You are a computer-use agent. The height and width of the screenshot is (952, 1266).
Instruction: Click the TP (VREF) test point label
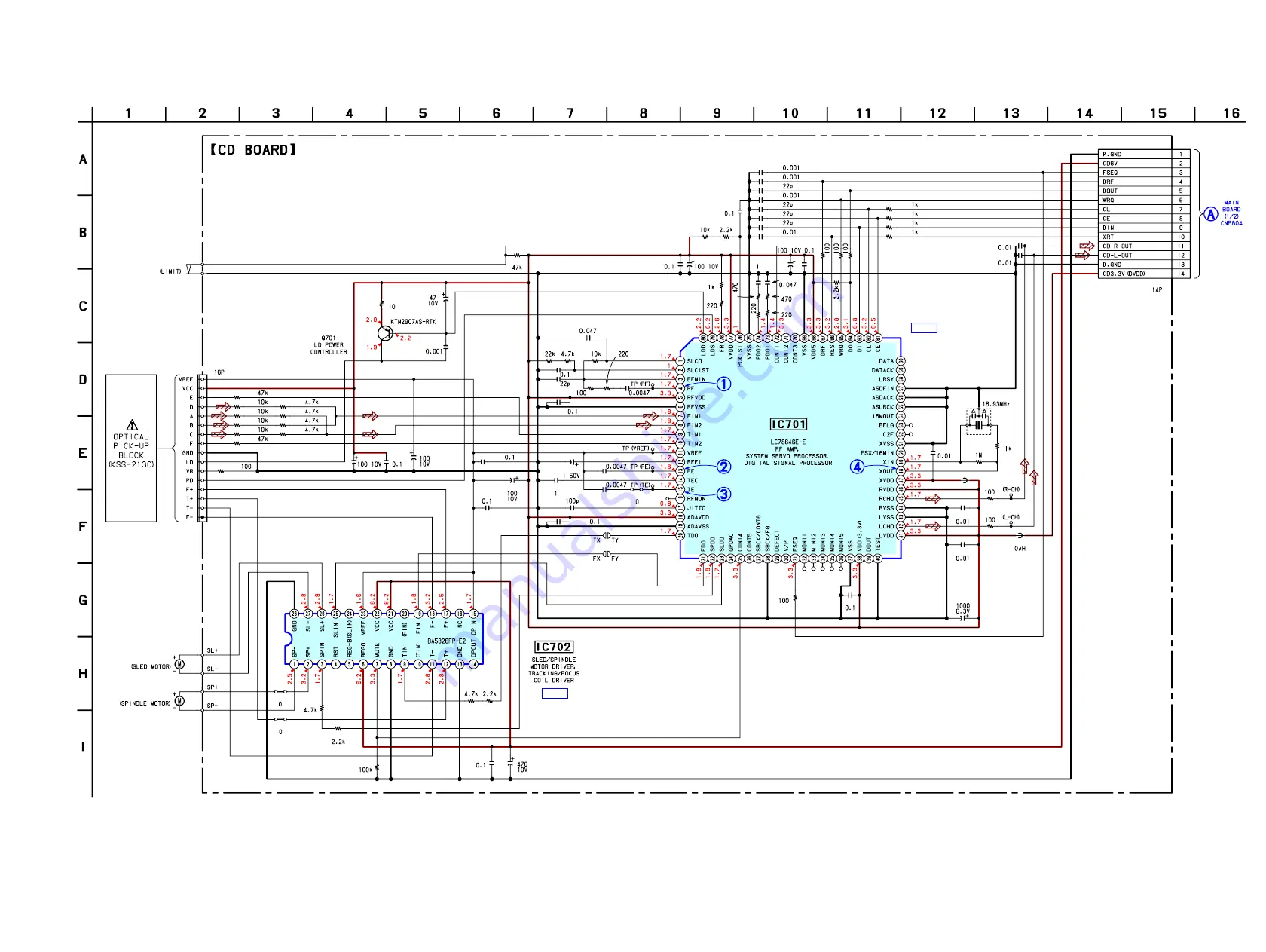[x=636, y=448]
